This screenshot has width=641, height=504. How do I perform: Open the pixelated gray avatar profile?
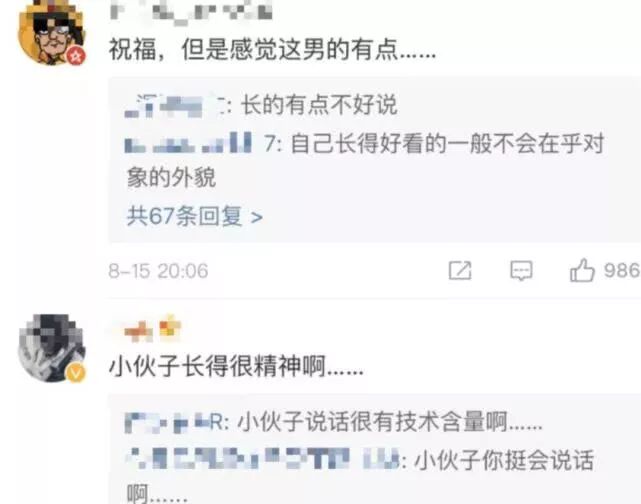point(51,348)
